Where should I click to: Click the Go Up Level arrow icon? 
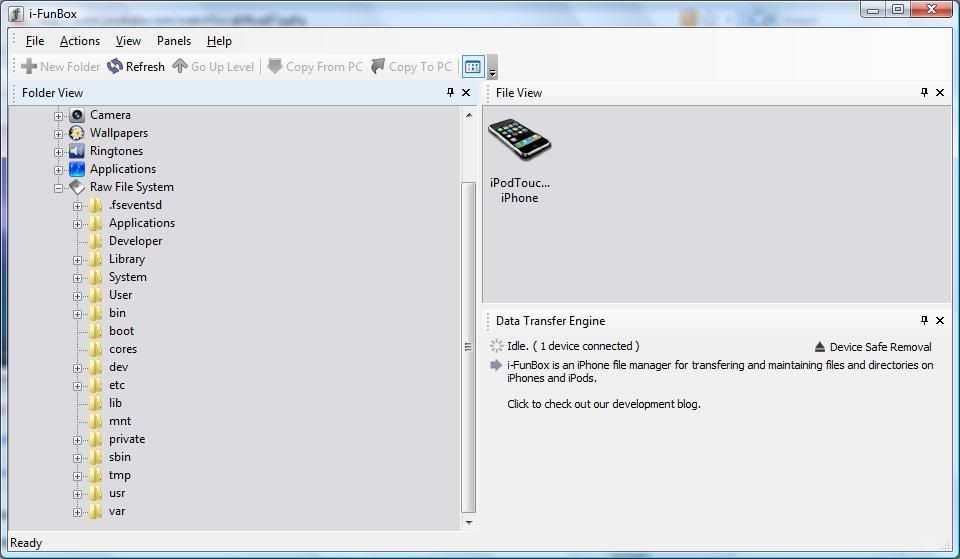[179, 66]
